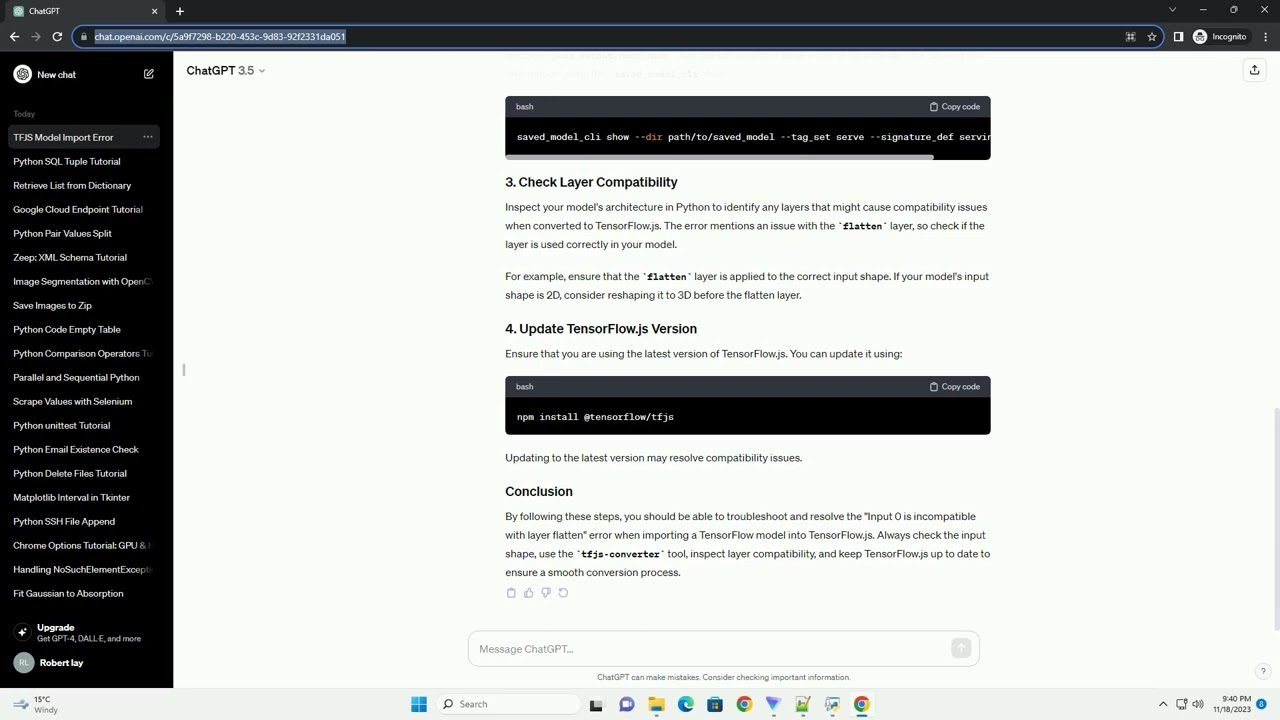The width and height of the screenshot is (1280, 720).
Task: Click Upgrade plan button
Action: (x=86, y=632)
